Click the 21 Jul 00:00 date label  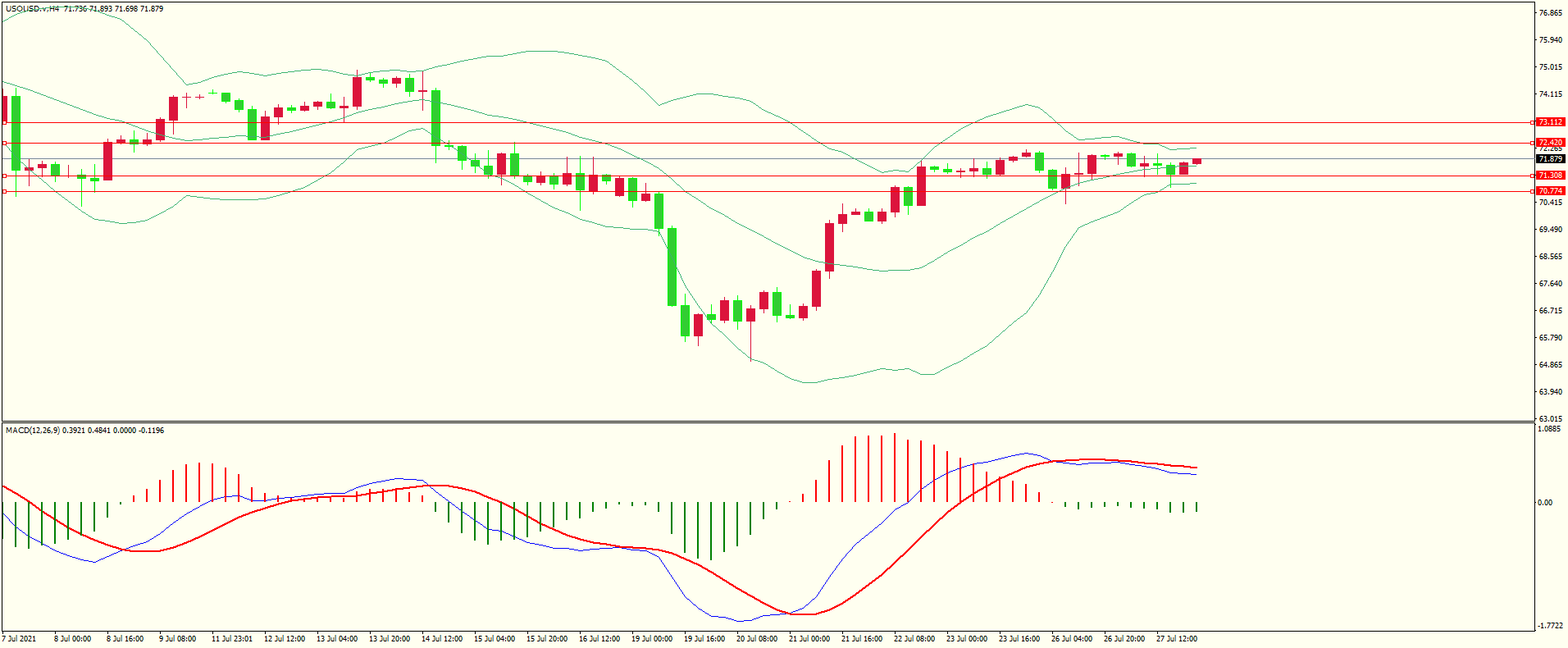point(809,639)
